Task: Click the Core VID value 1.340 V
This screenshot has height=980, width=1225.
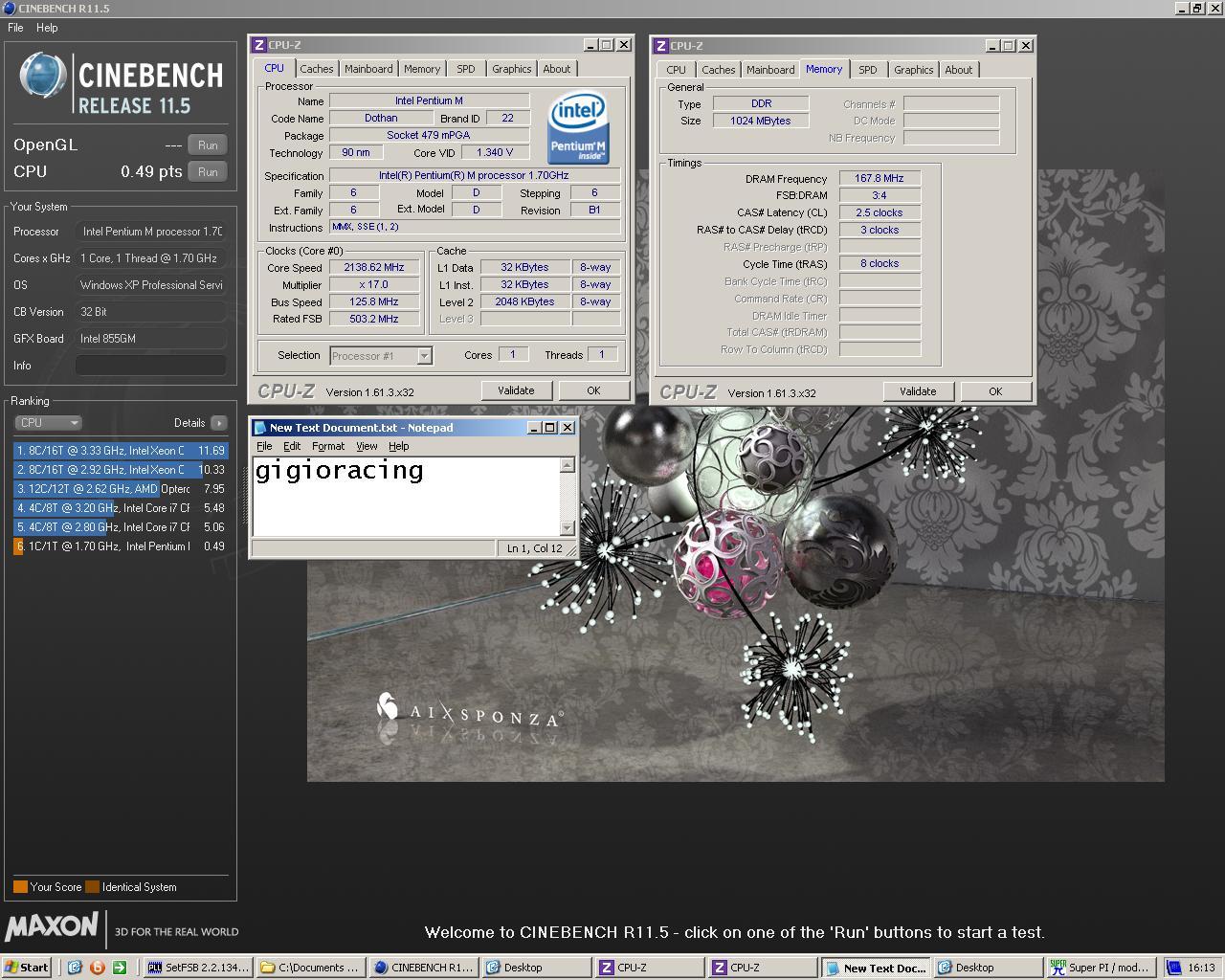Action: tap(495, 153)
